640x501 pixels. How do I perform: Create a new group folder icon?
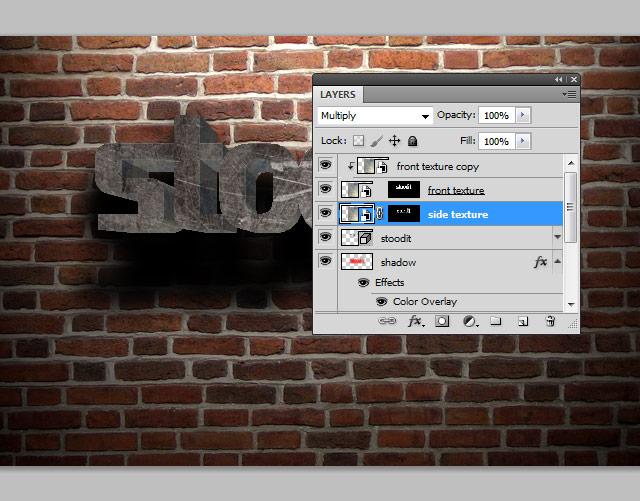pyautogui.click(x=496, y=321)
